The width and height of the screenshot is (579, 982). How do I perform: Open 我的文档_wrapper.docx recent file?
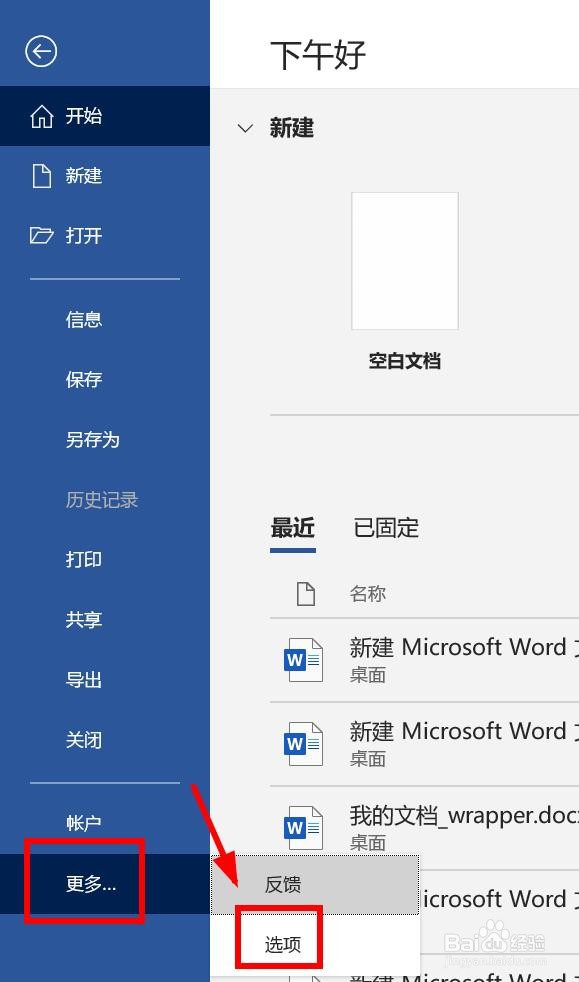click(424, 828)
